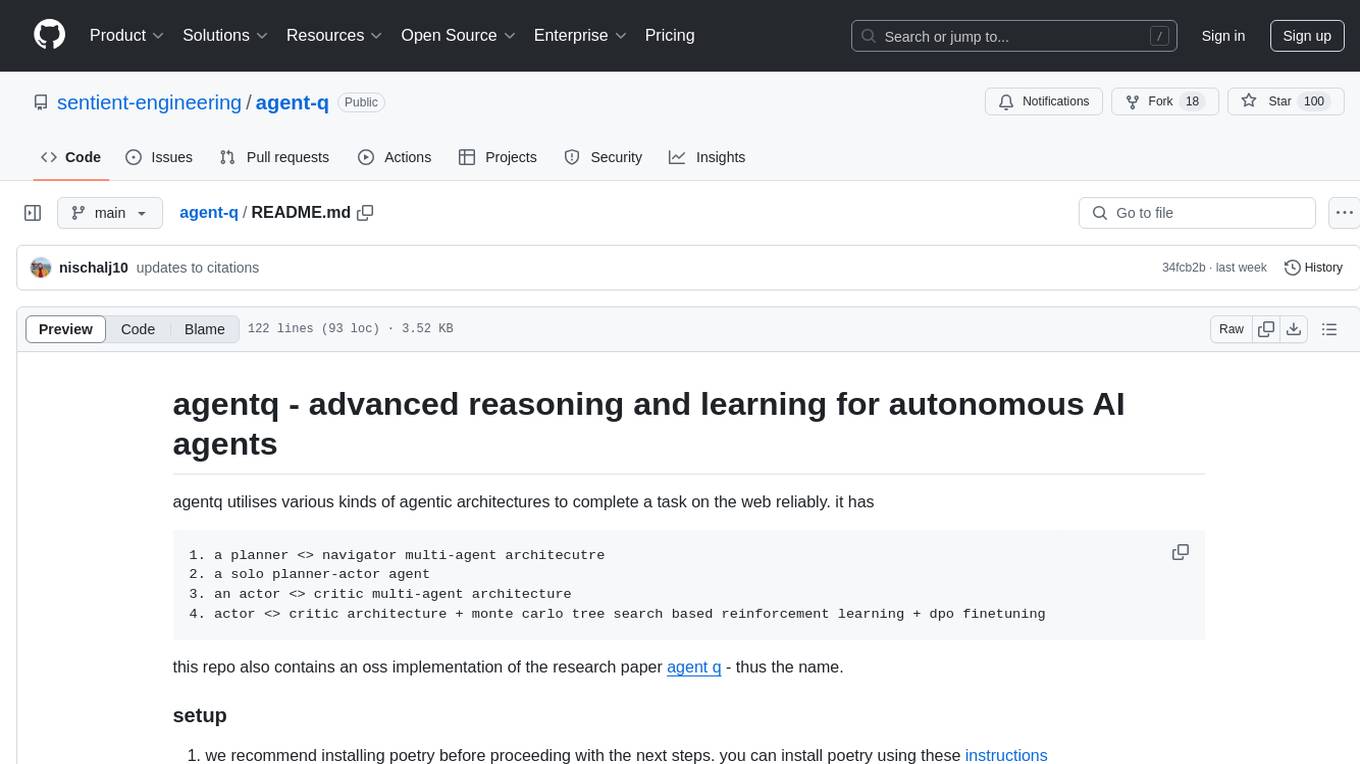Open the main branch selector

point(109,213)
